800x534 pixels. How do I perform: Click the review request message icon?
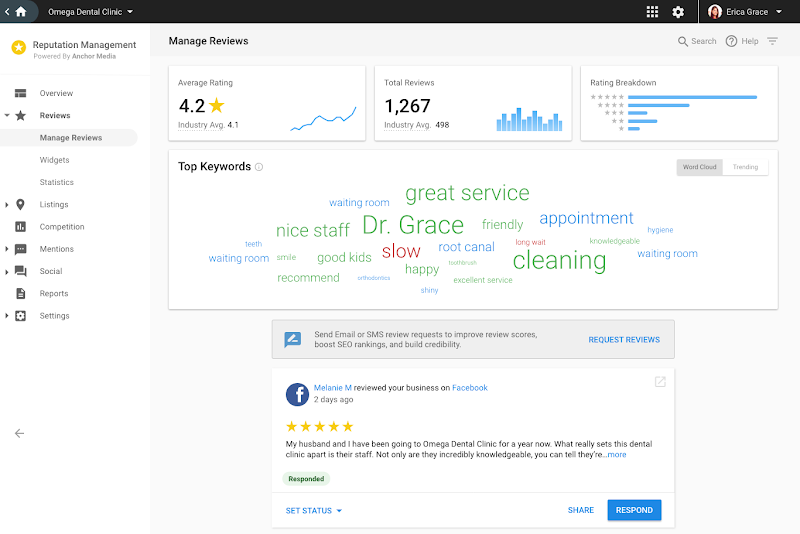[293, 339]
